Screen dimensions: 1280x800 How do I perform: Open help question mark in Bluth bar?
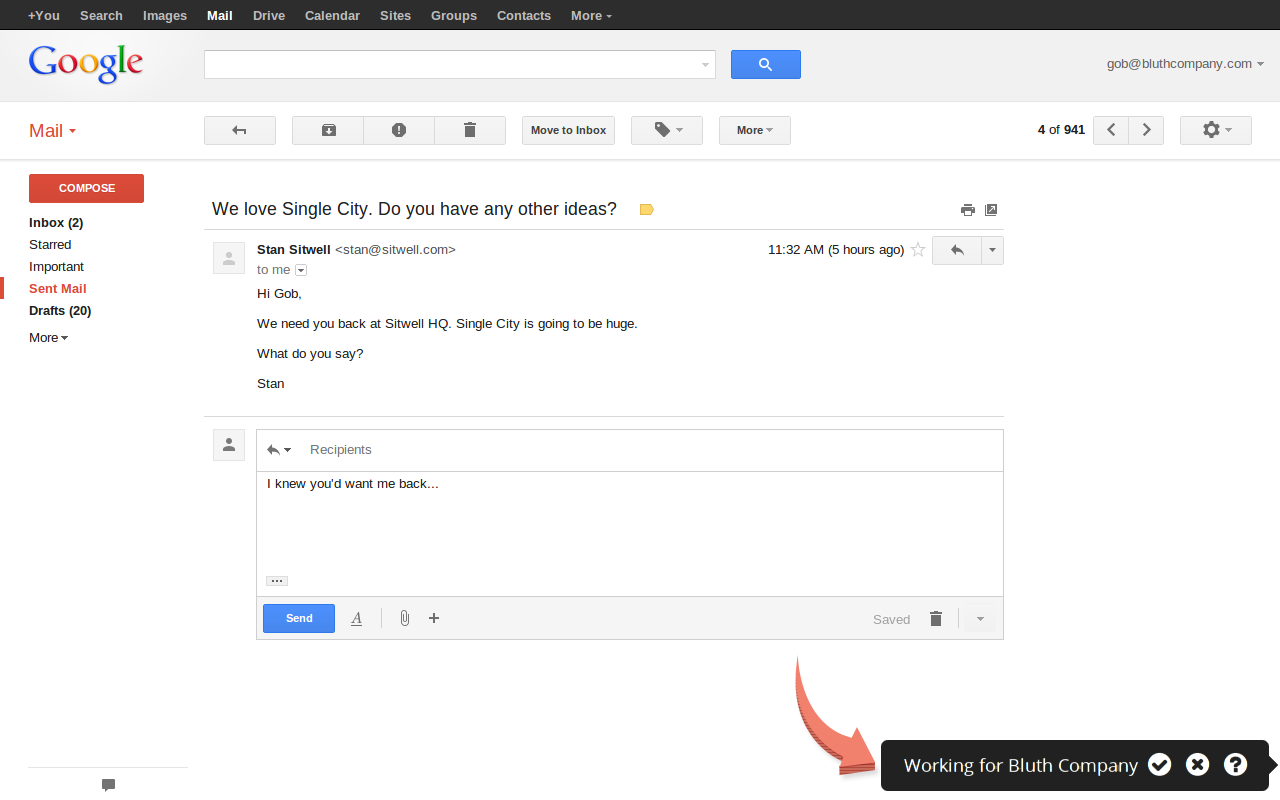pyautogui.click(x=1235, y=765)
